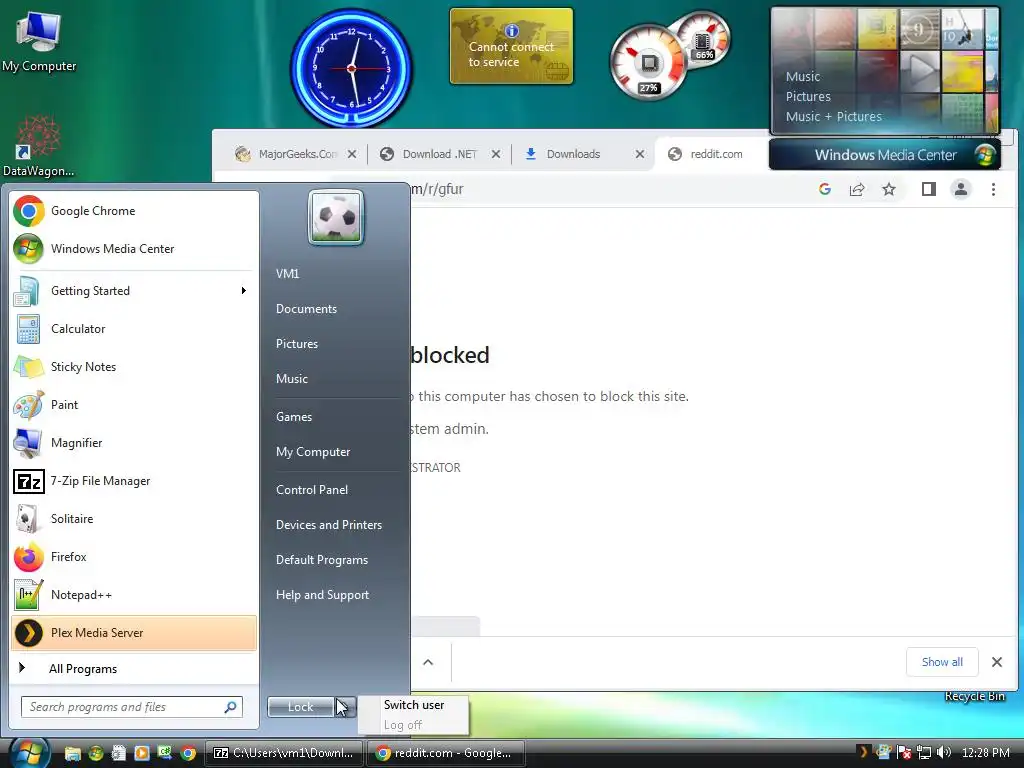
Task: Open Help and Support
Action: click(x=322, y=595)
